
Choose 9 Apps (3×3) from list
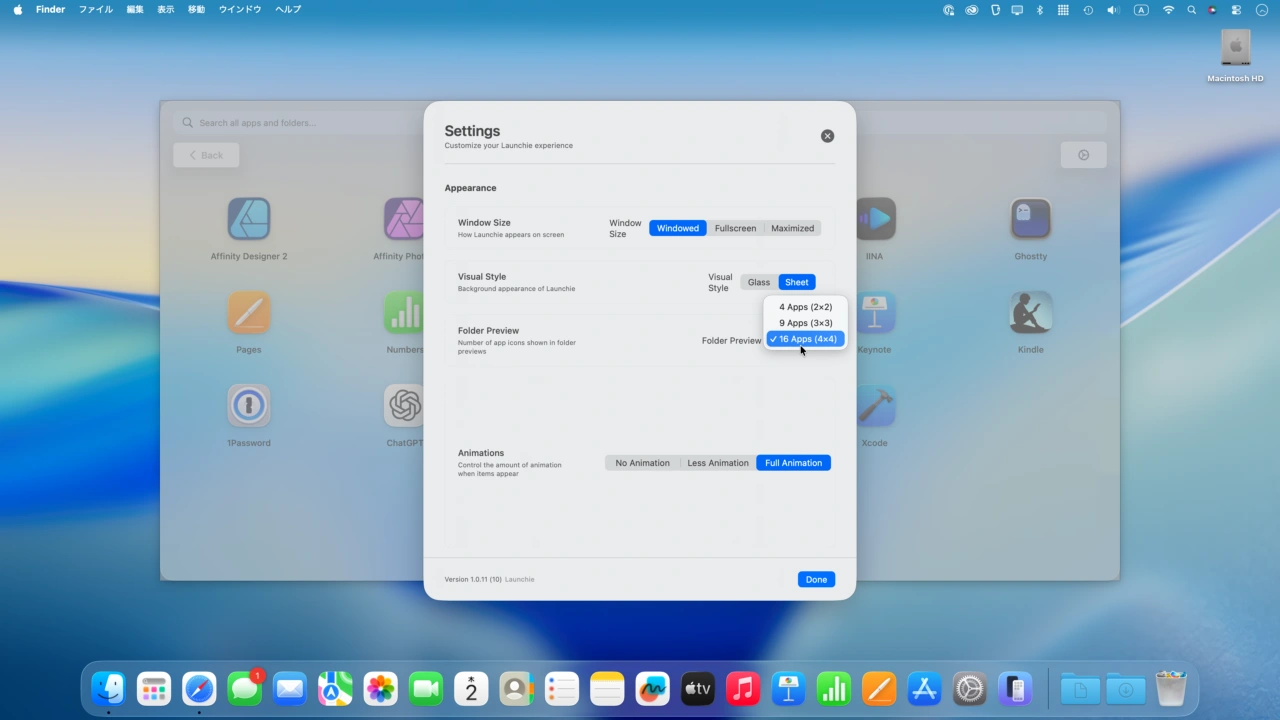click(805, 323)
